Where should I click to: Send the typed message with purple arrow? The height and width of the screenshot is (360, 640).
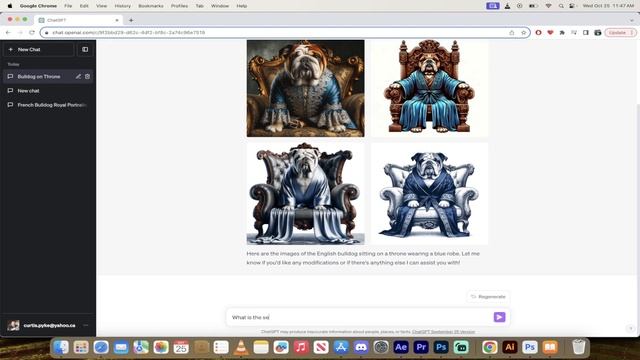tap(499, 317)
